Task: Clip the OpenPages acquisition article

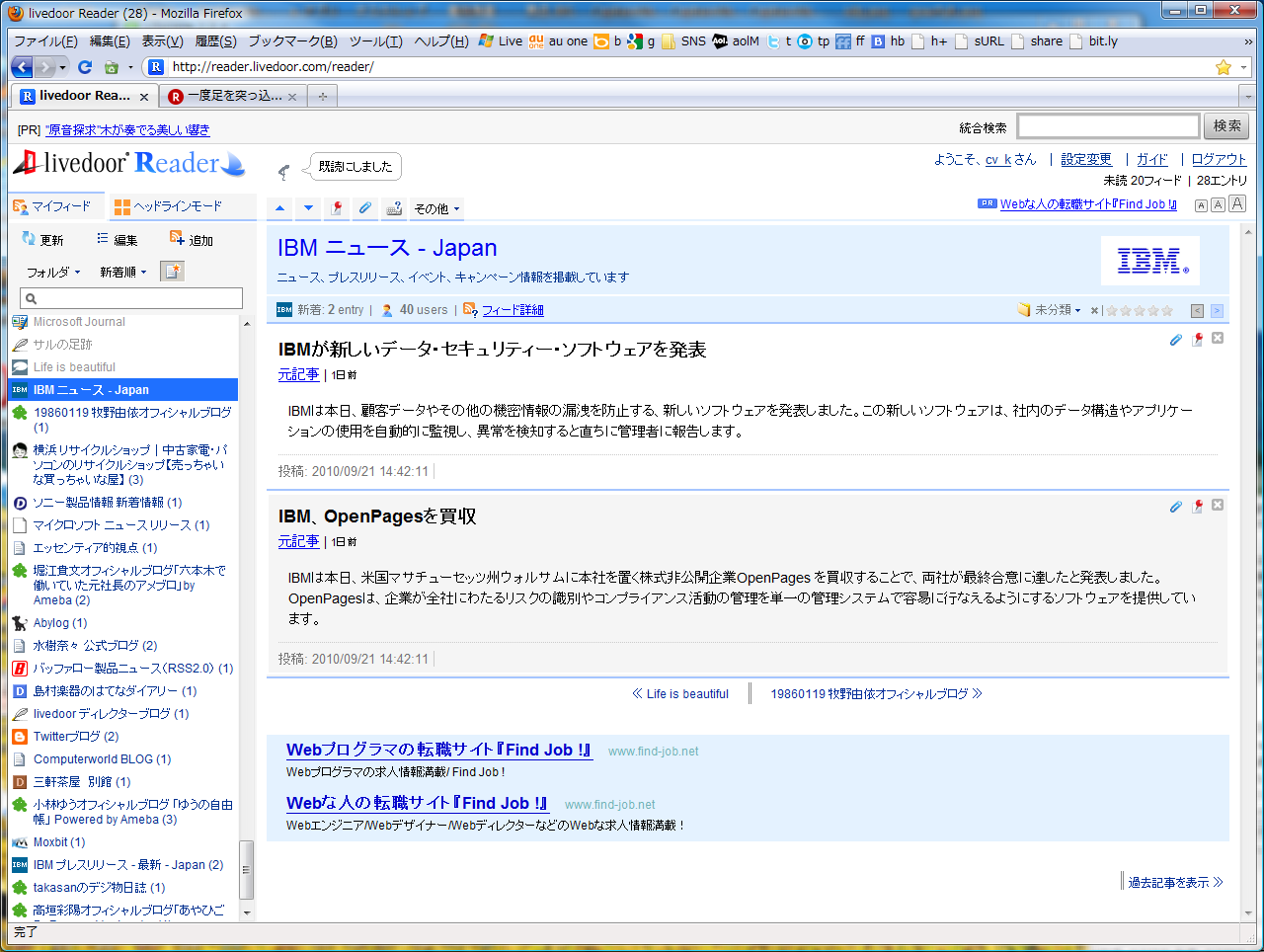Action: tap(1176, 506)
